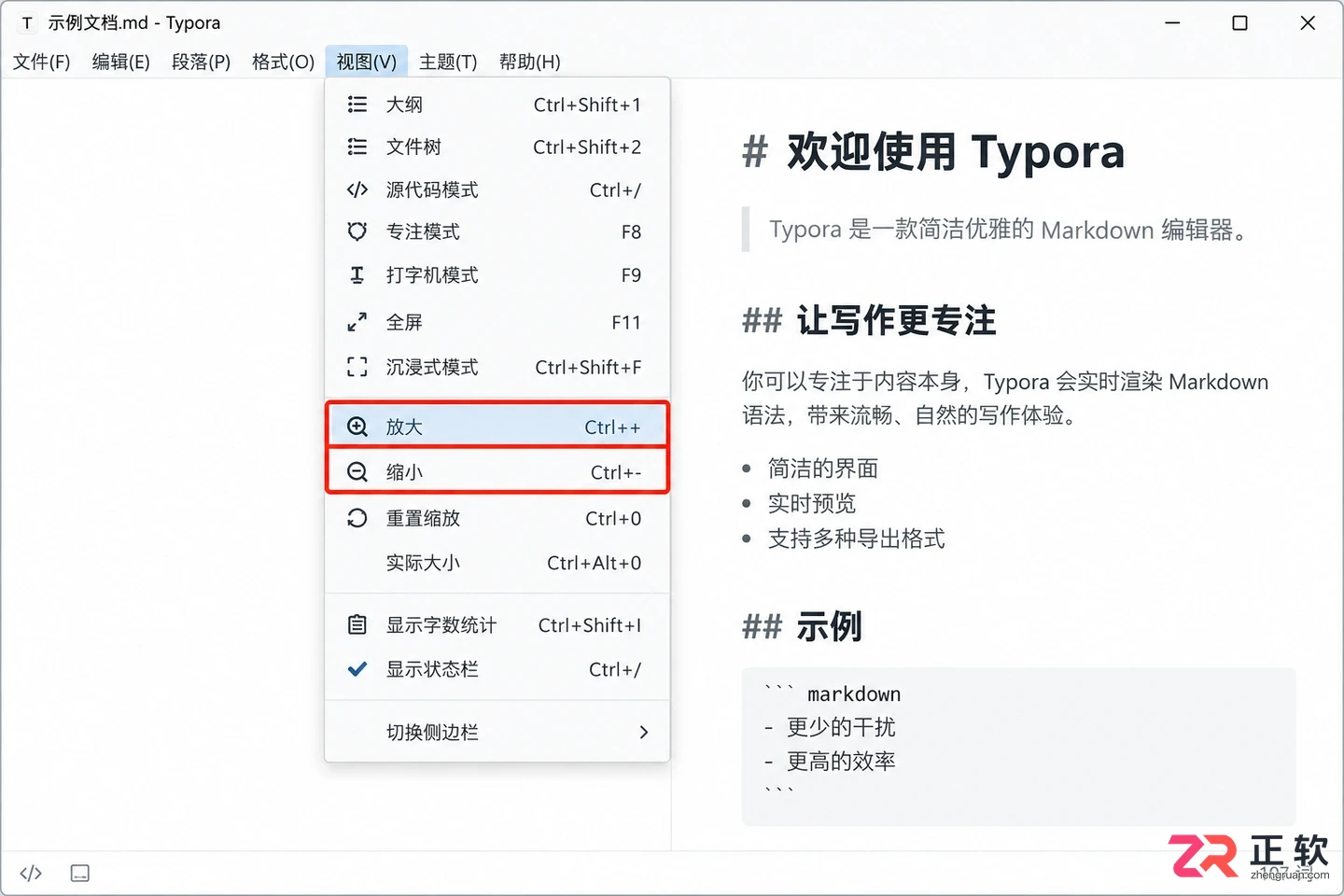Open the 段落(P) menu

click(202, 62)
